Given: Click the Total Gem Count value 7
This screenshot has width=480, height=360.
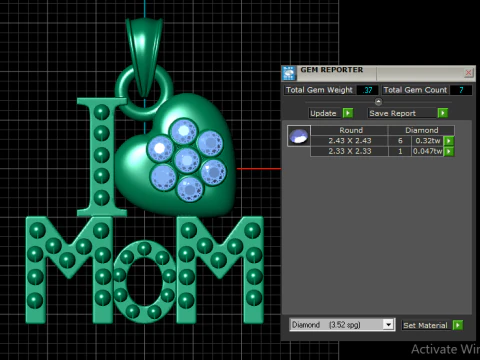Looking at the screenshot, I should point(461,90).
